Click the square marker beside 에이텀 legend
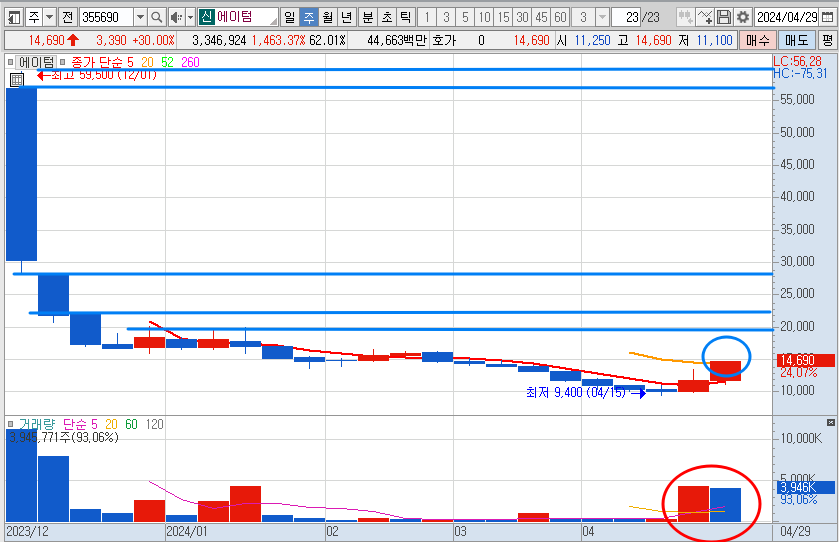 11,62
